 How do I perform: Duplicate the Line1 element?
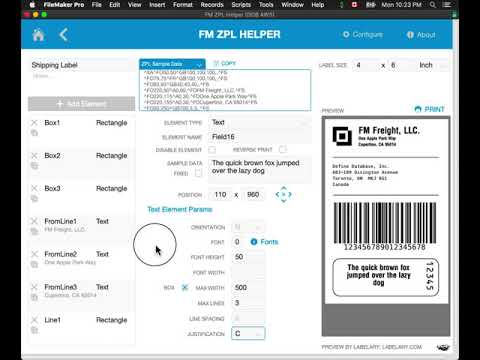click(34, 330)
